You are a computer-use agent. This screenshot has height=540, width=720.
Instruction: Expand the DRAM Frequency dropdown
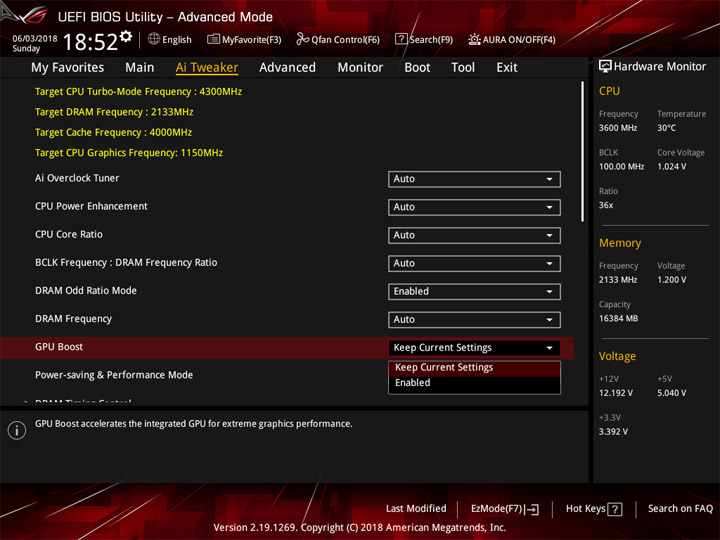pos(474,320)
